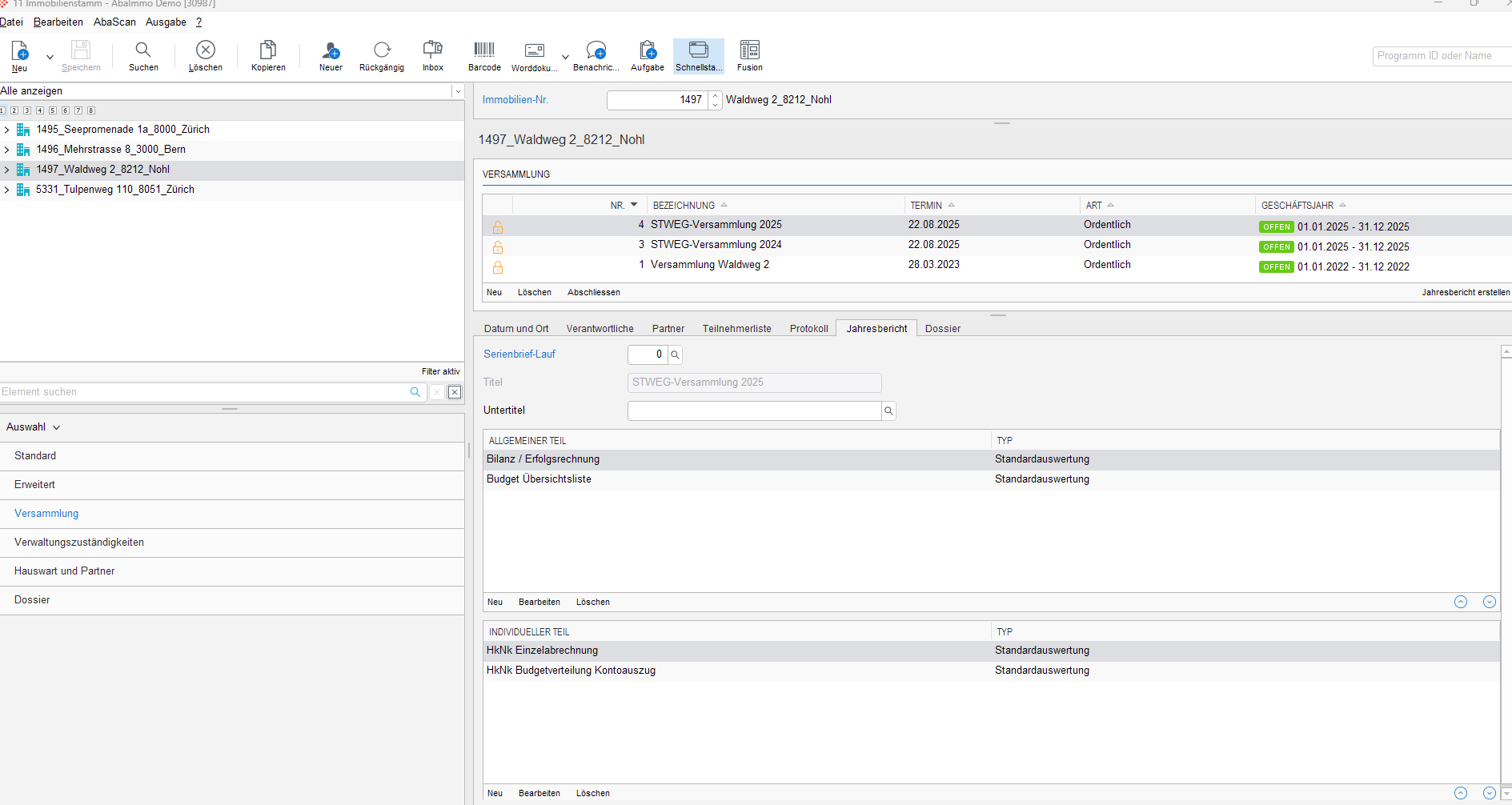Close the filter with the X box
1512x805 pixels.
(455, 392)
